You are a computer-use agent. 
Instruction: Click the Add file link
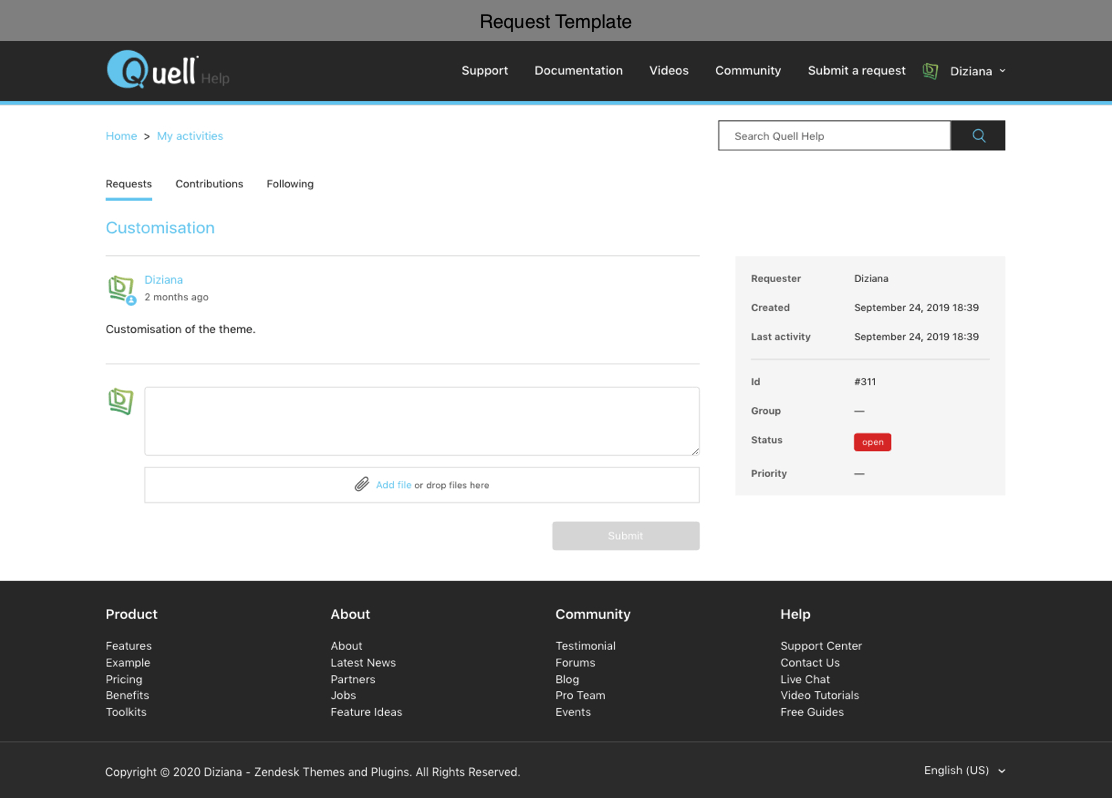pyautogui.click(x=393, y=485)
